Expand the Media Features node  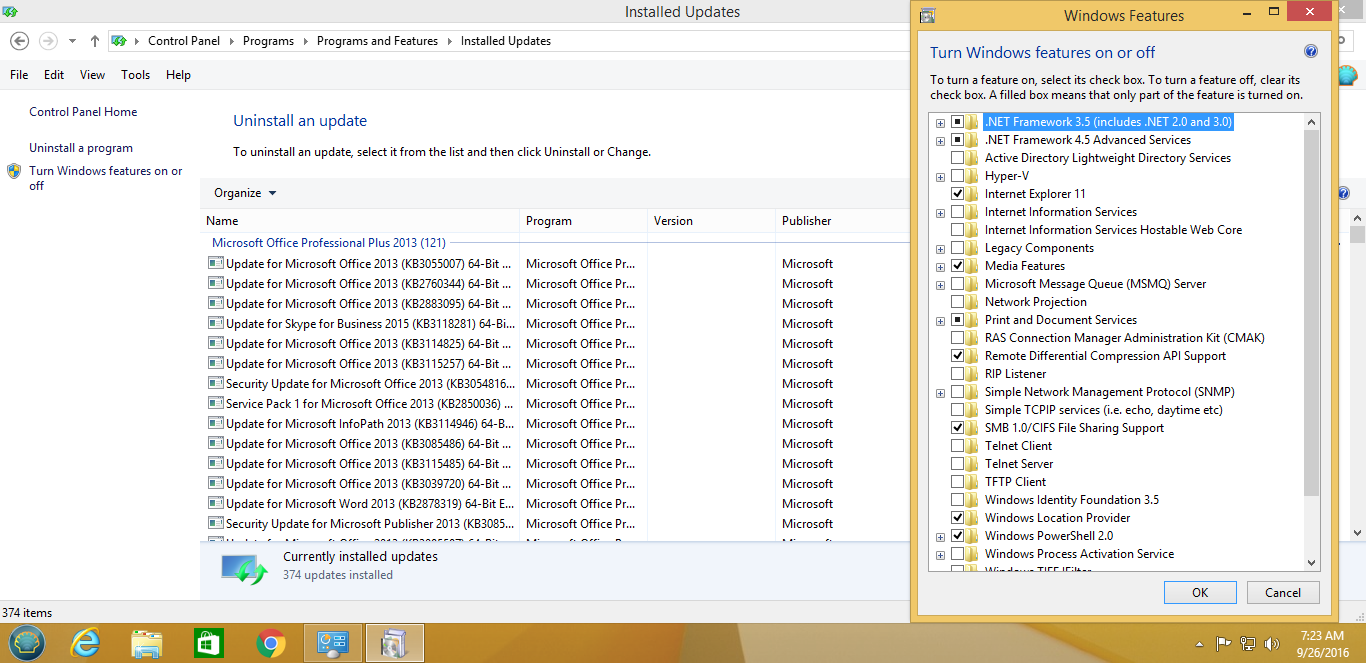(940, 266)
